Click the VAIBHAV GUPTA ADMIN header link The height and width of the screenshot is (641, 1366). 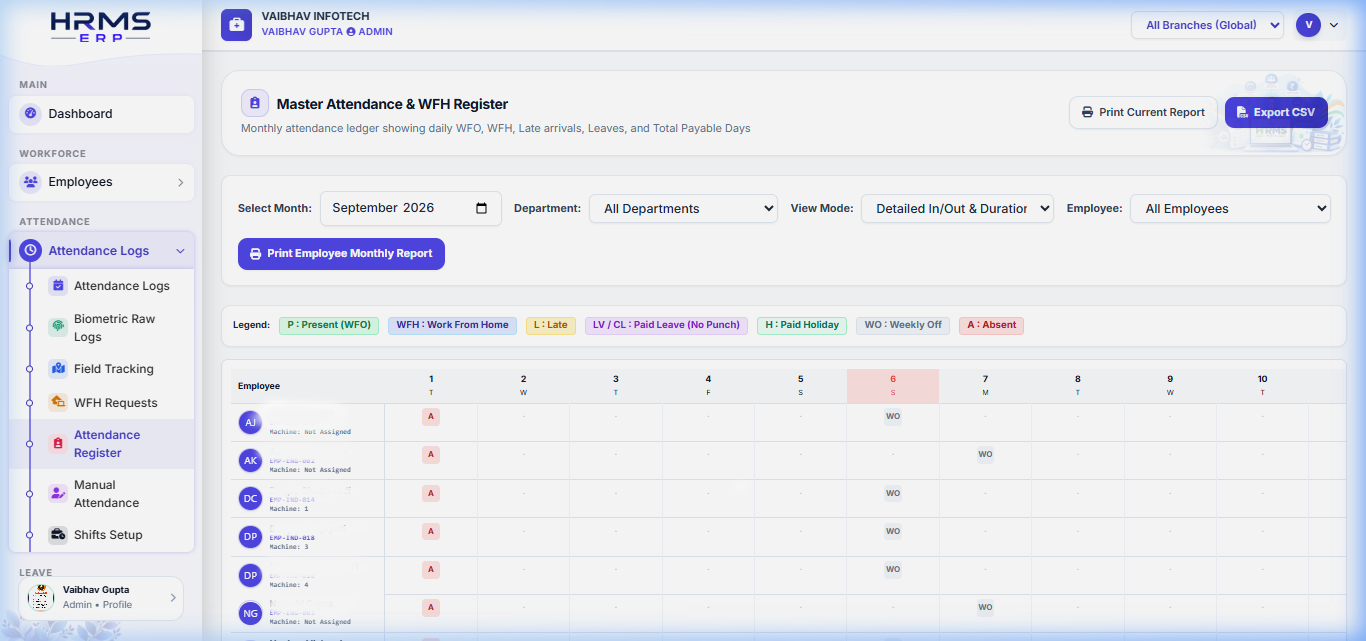point(327,32)
